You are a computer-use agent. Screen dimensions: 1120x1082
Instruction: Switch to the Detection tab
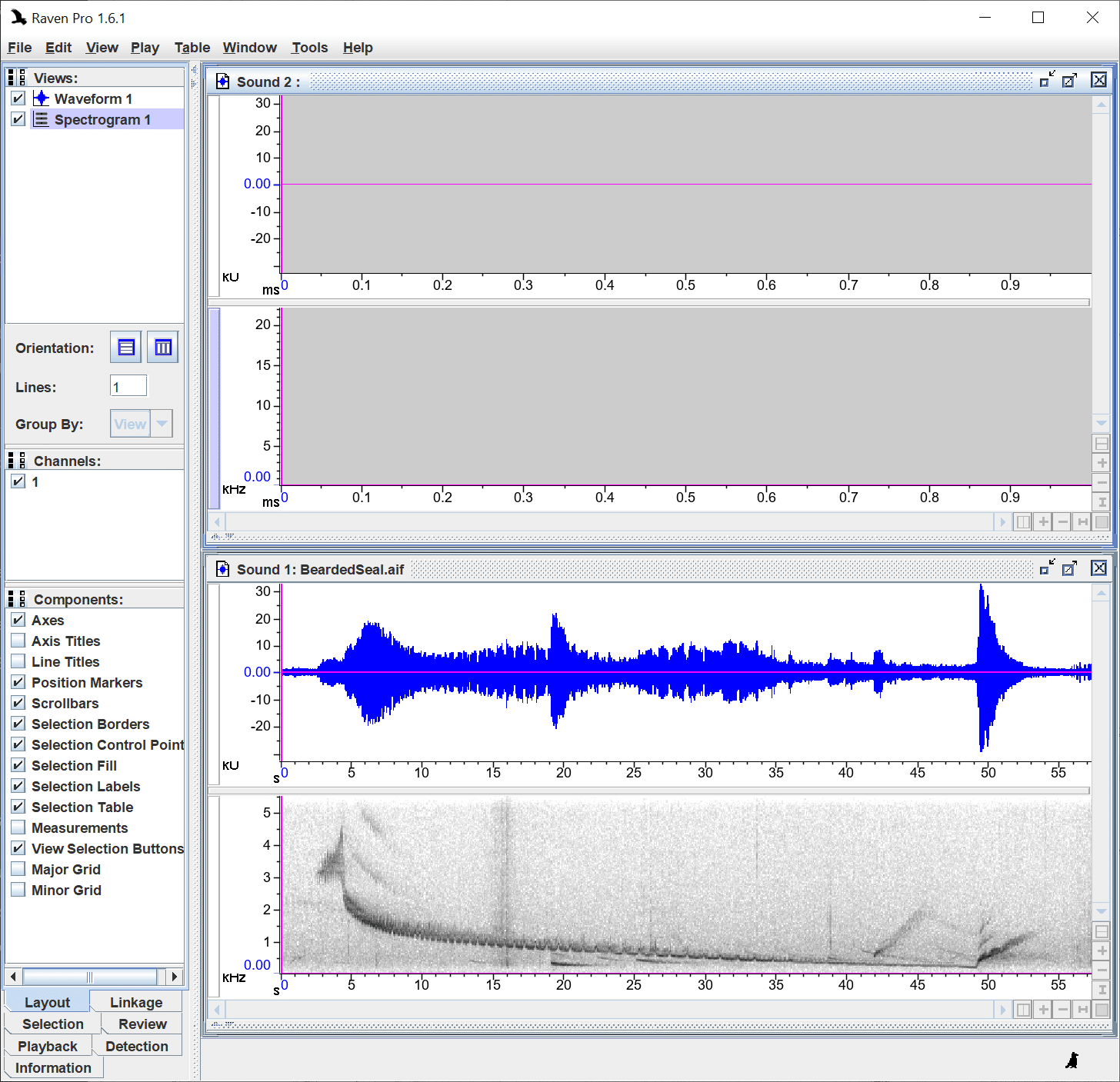[x=136, y=1046]
